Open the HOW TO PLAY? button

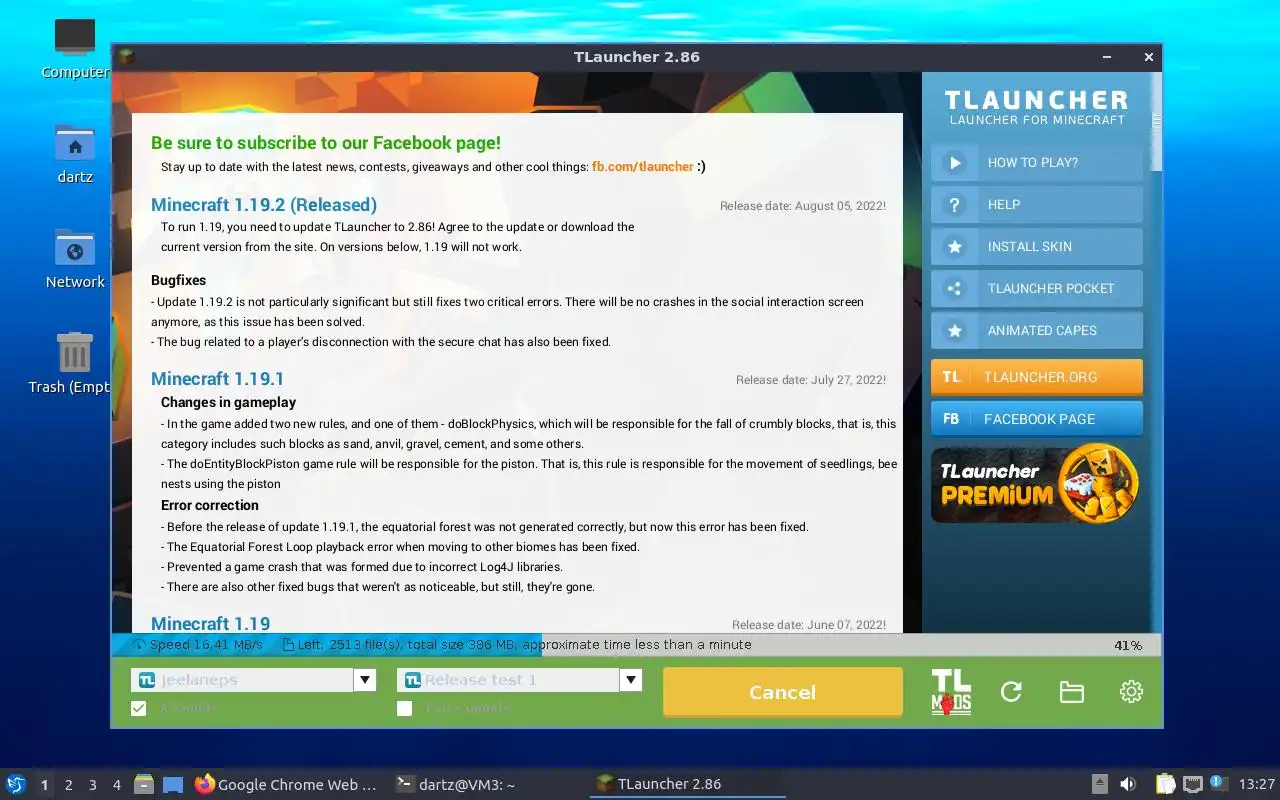coord(1037,163)
